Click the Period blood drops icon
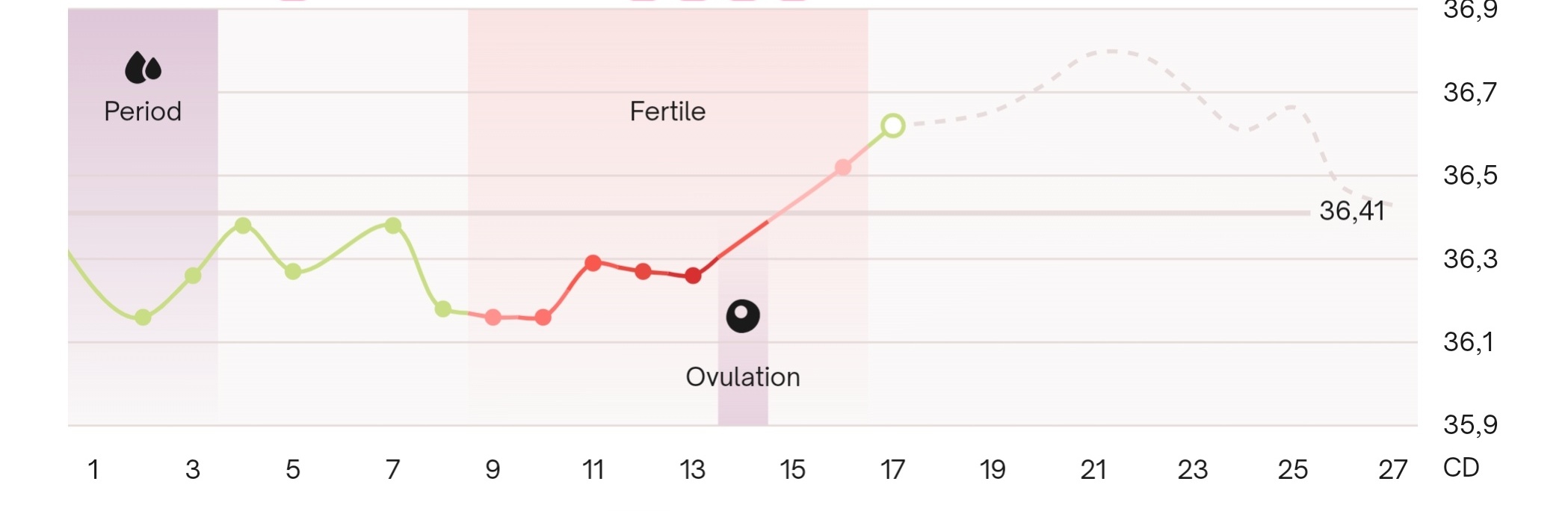Image resolution: width=1568 pixels, height=511 pixels. pyautogui.click(x=143, y=68)
